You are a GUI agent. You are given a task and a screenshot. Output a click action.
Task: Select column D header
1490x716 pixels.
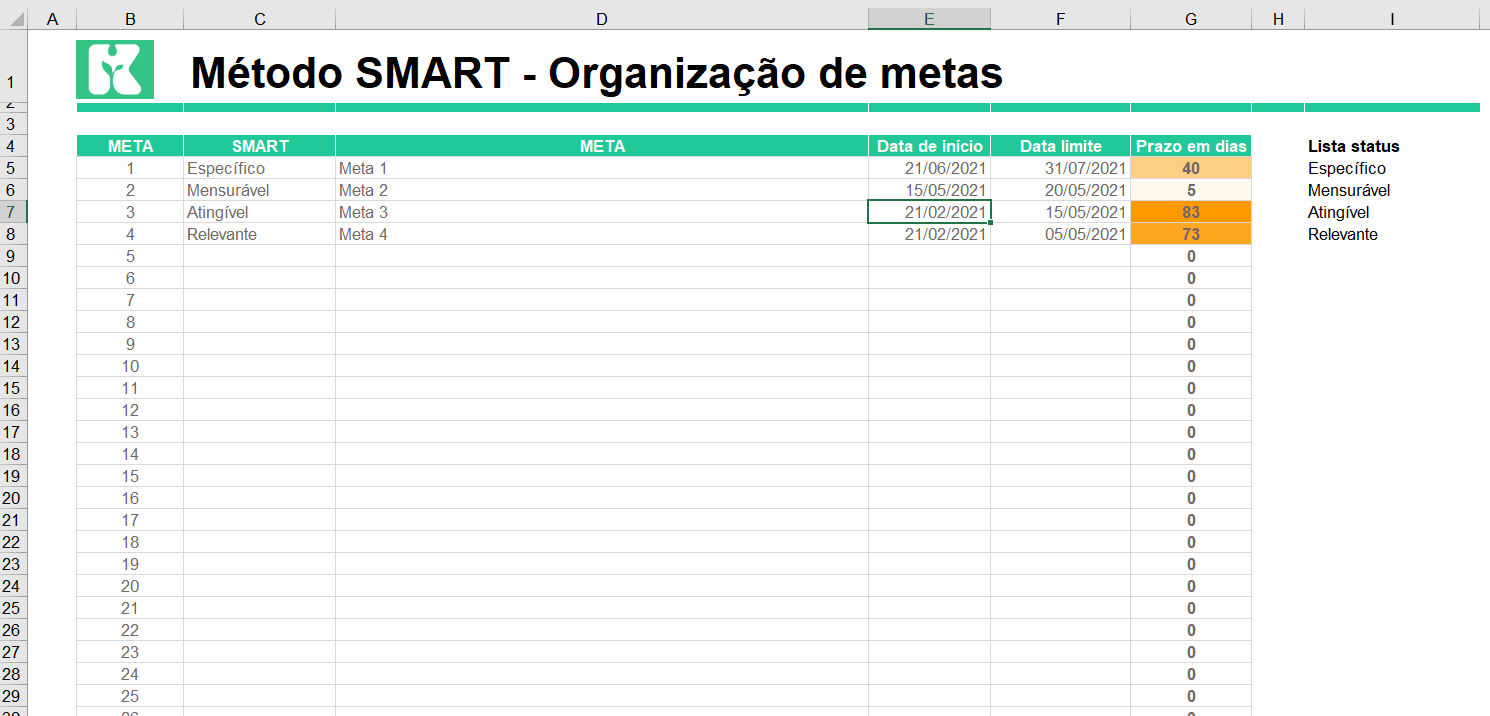coord(601,19)
